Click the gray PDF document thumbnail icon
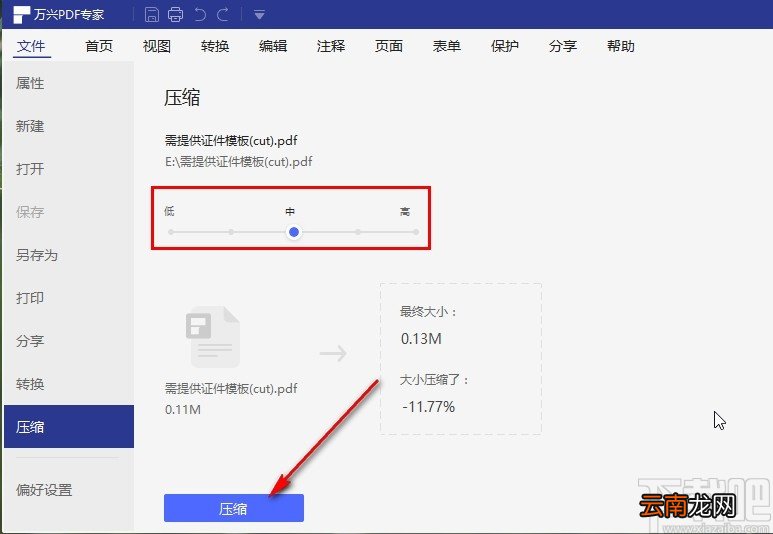This screenshot has height=534, width=773. click(x=213, y=337)
